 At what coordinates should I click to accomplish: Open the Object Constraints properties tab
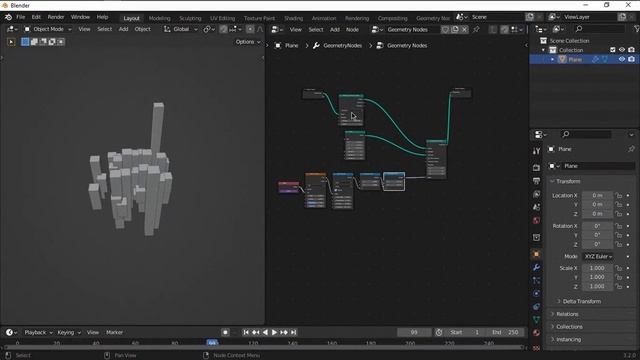[536, 307]
